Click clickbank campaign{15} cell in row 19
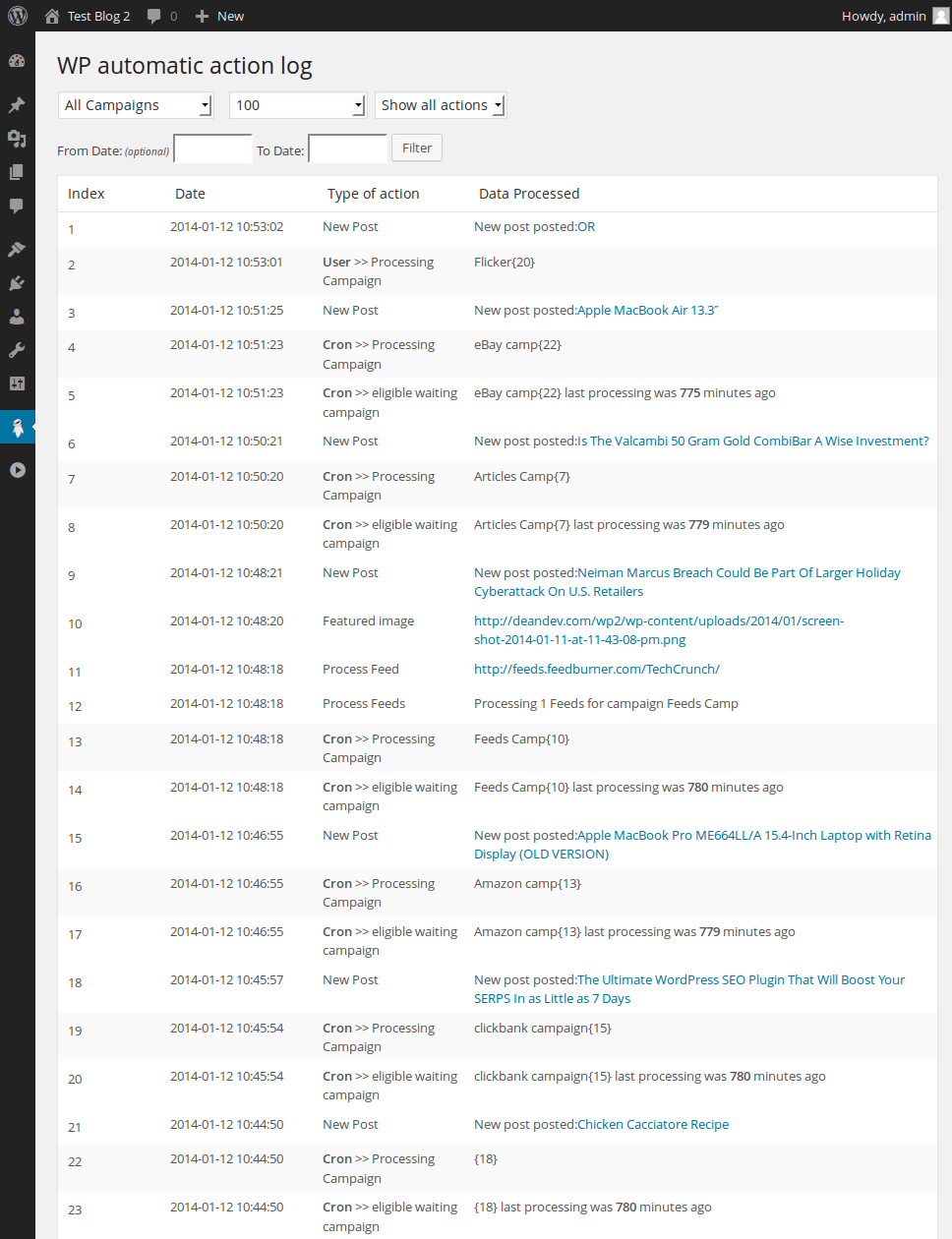 pyautogui.click(x=543, y=1029)
